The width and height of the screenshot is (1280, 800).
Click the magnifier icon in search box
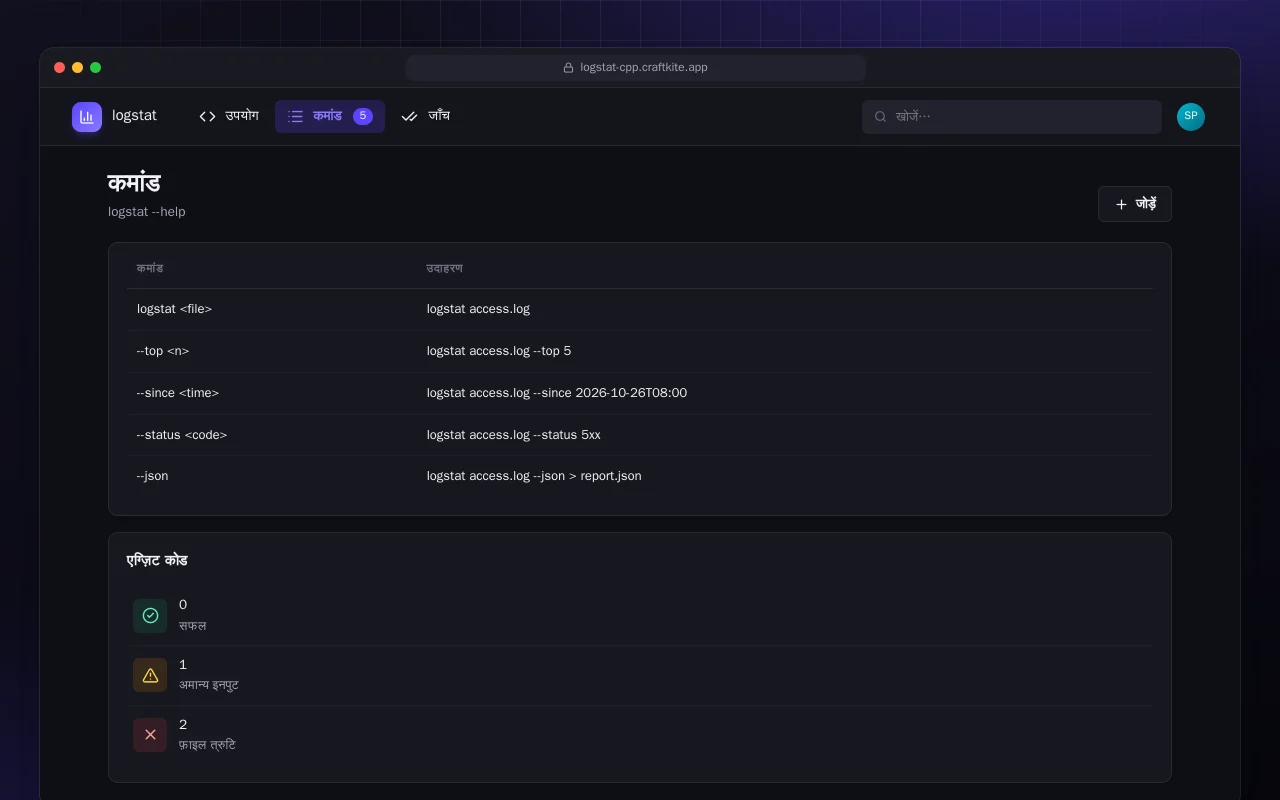(x=881, y=117)
